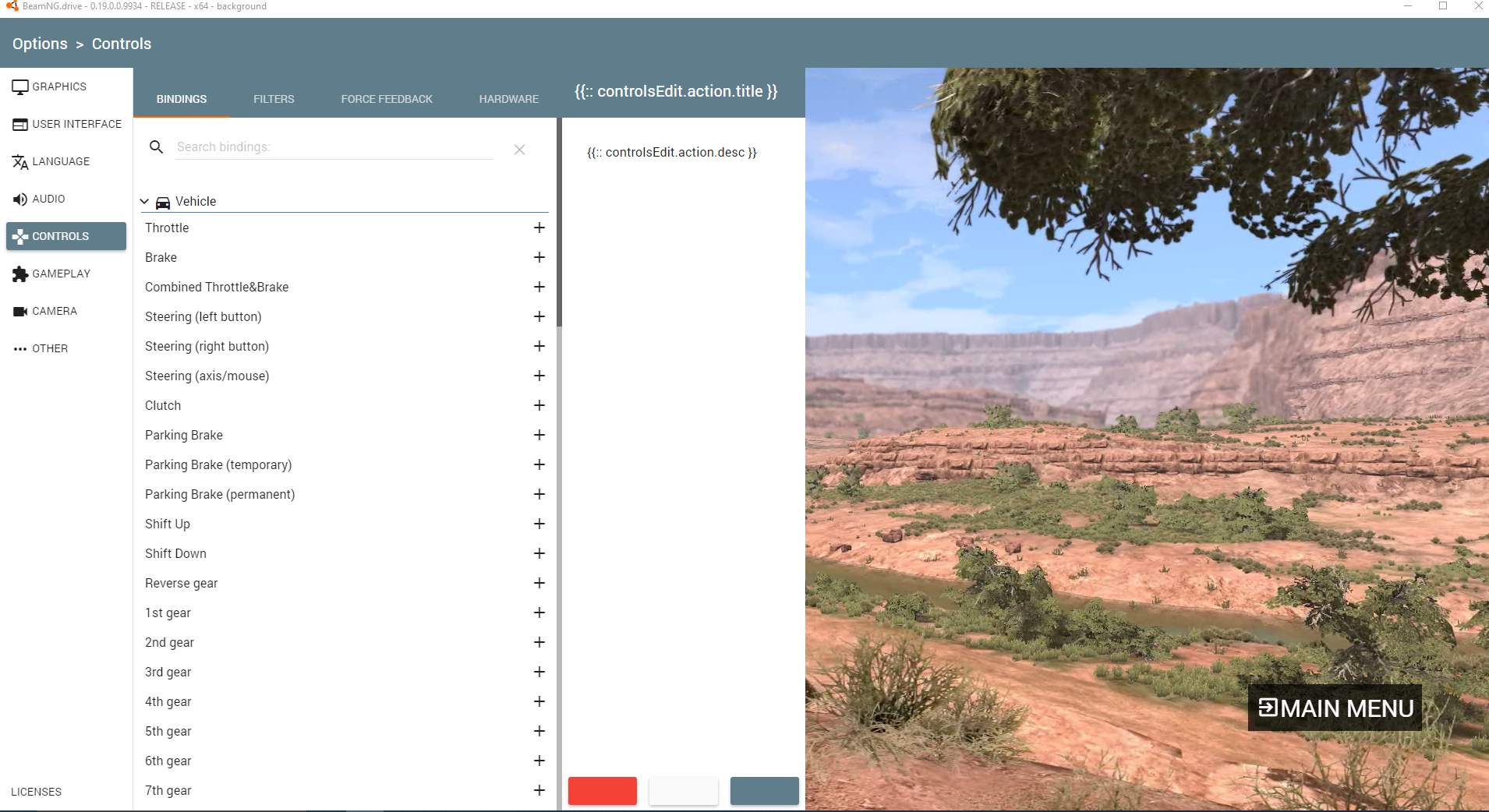Viewport: 1489px width, 812px height.
Task: Add a binding for 2nd gear
Action: point(539,642)
